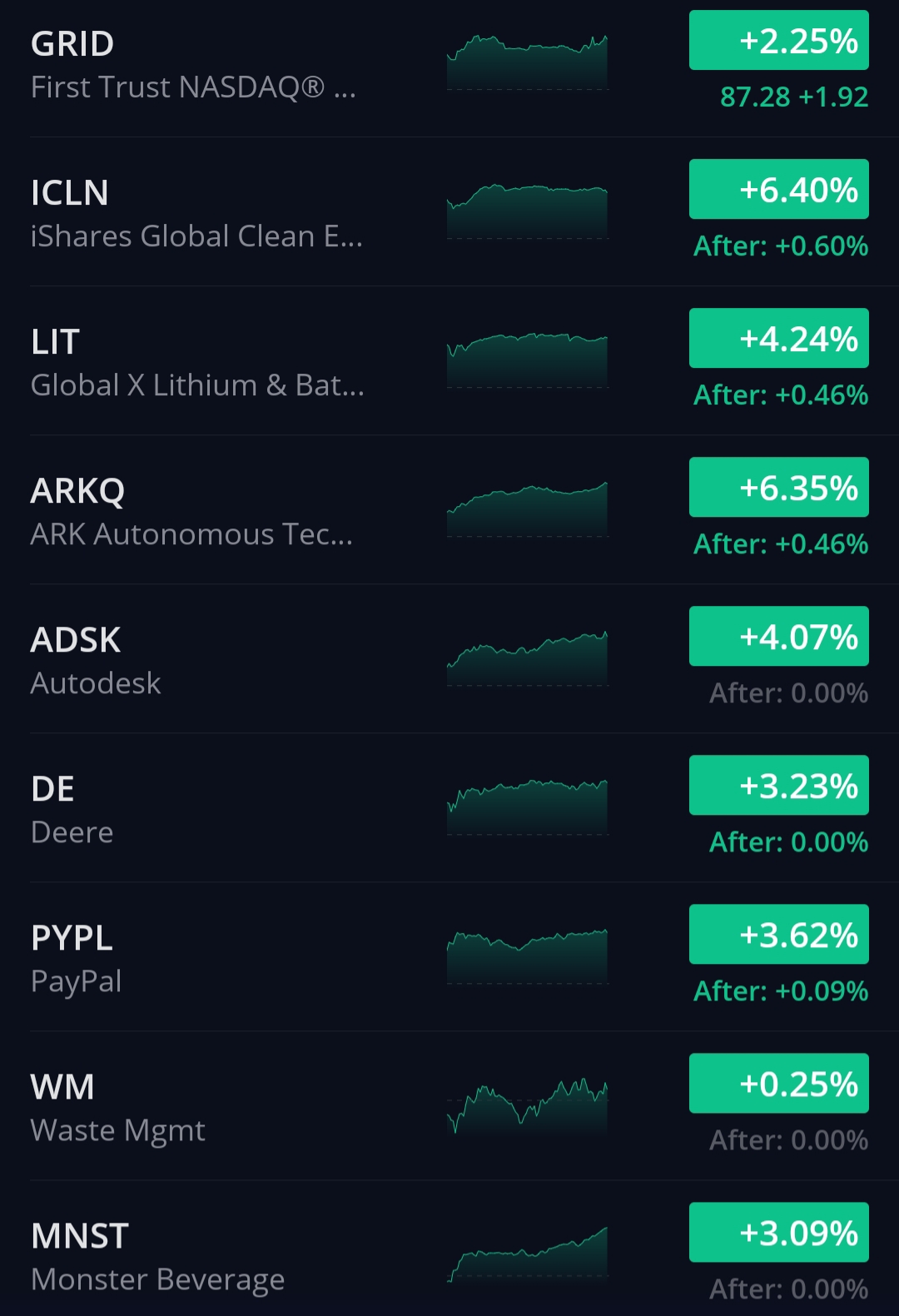Tap the ARKQ +6.35% change badge

tap(778, 488)
